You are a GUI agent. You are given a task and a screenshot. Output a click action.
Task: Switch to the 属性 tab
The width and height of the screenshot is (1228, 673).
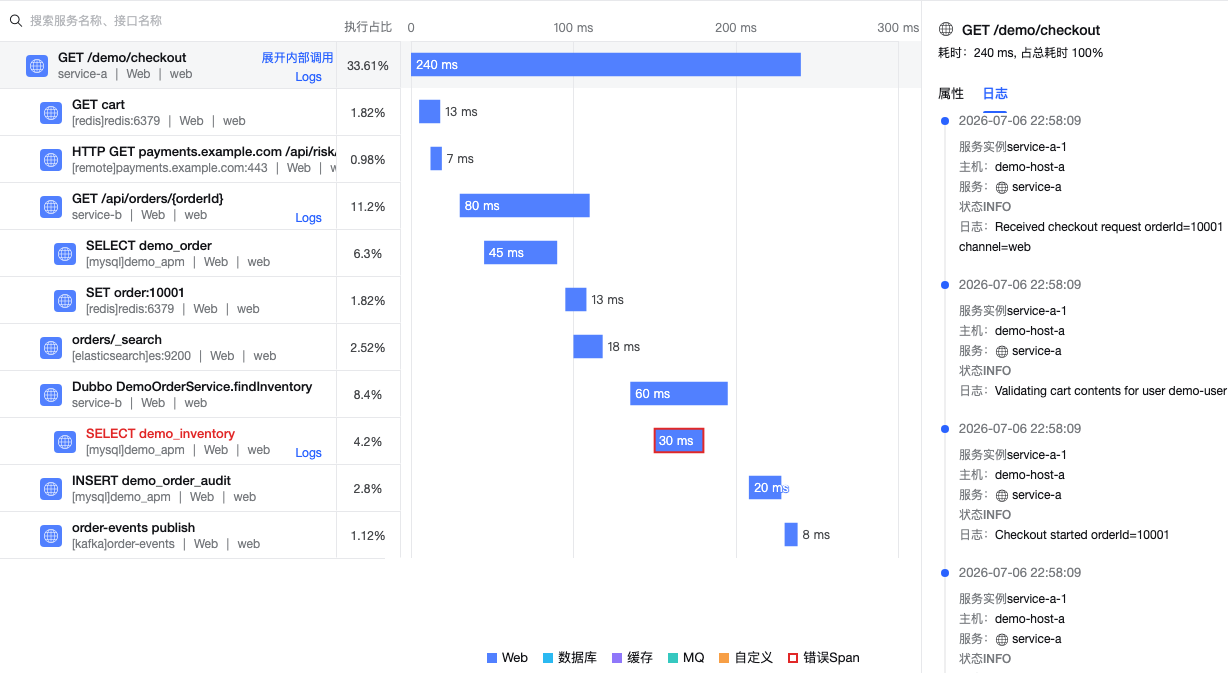[951, 94]
